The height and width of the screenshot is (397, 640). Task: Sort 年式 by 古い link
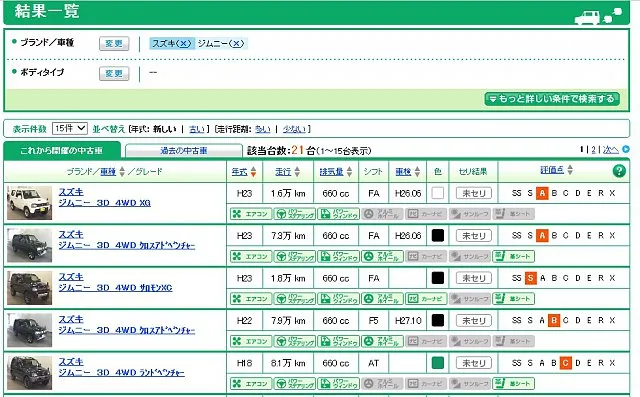point(196,129)
